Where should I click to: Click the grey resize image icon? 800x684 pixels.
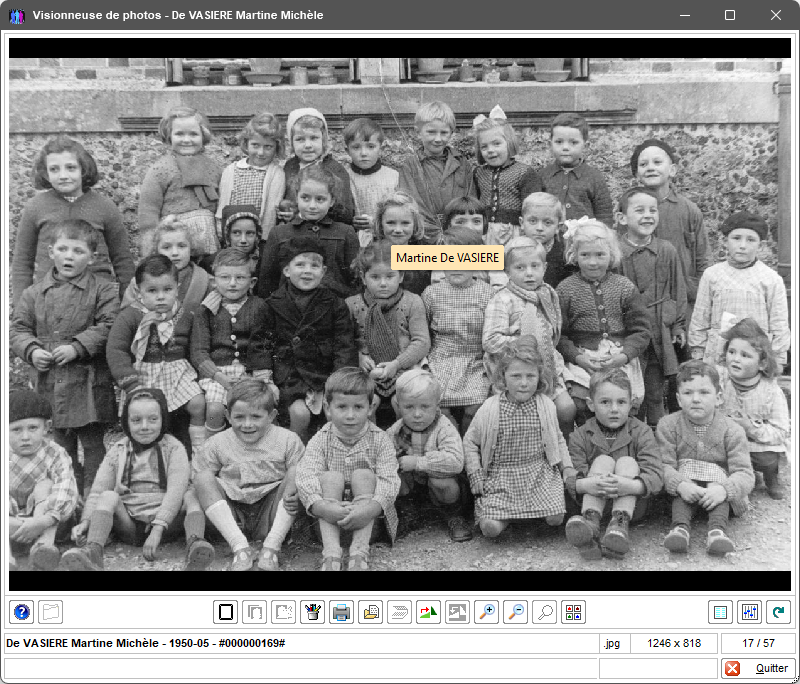[458, 612]
